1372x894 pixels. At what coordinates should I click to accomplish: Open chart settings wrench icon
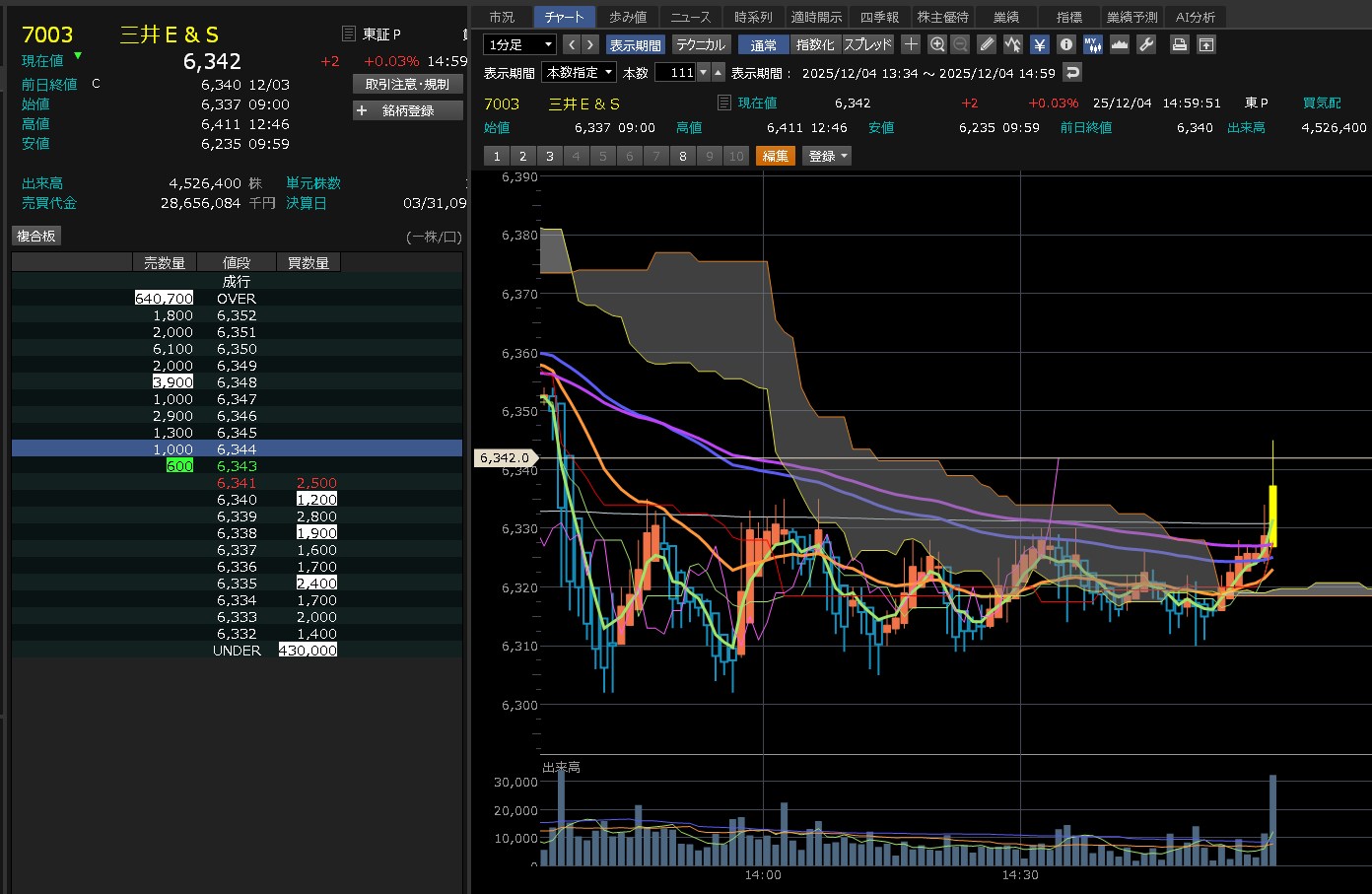1145,44
